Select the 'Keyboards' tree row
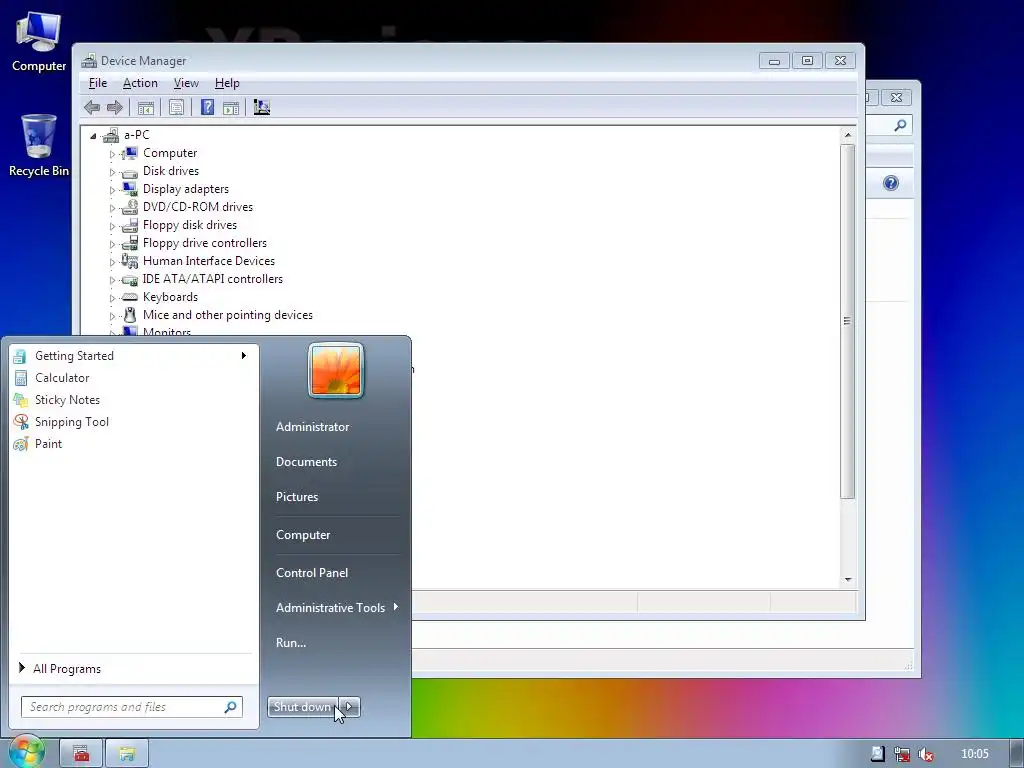This screenshot has height=768, width=1024. pos(170,297)
